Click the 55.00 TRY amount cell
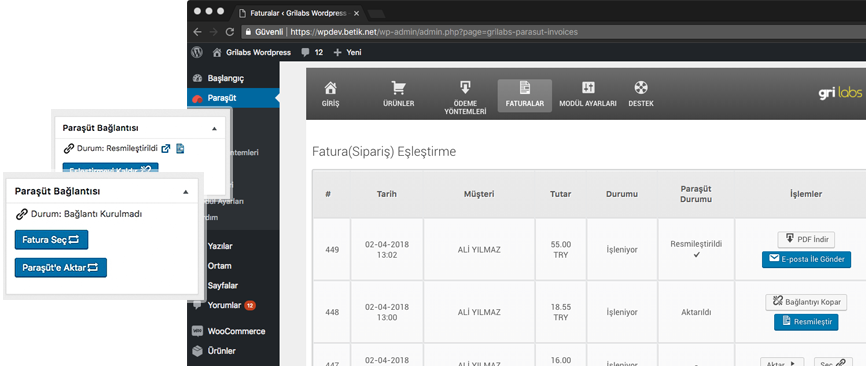 (x=561, y=250)
